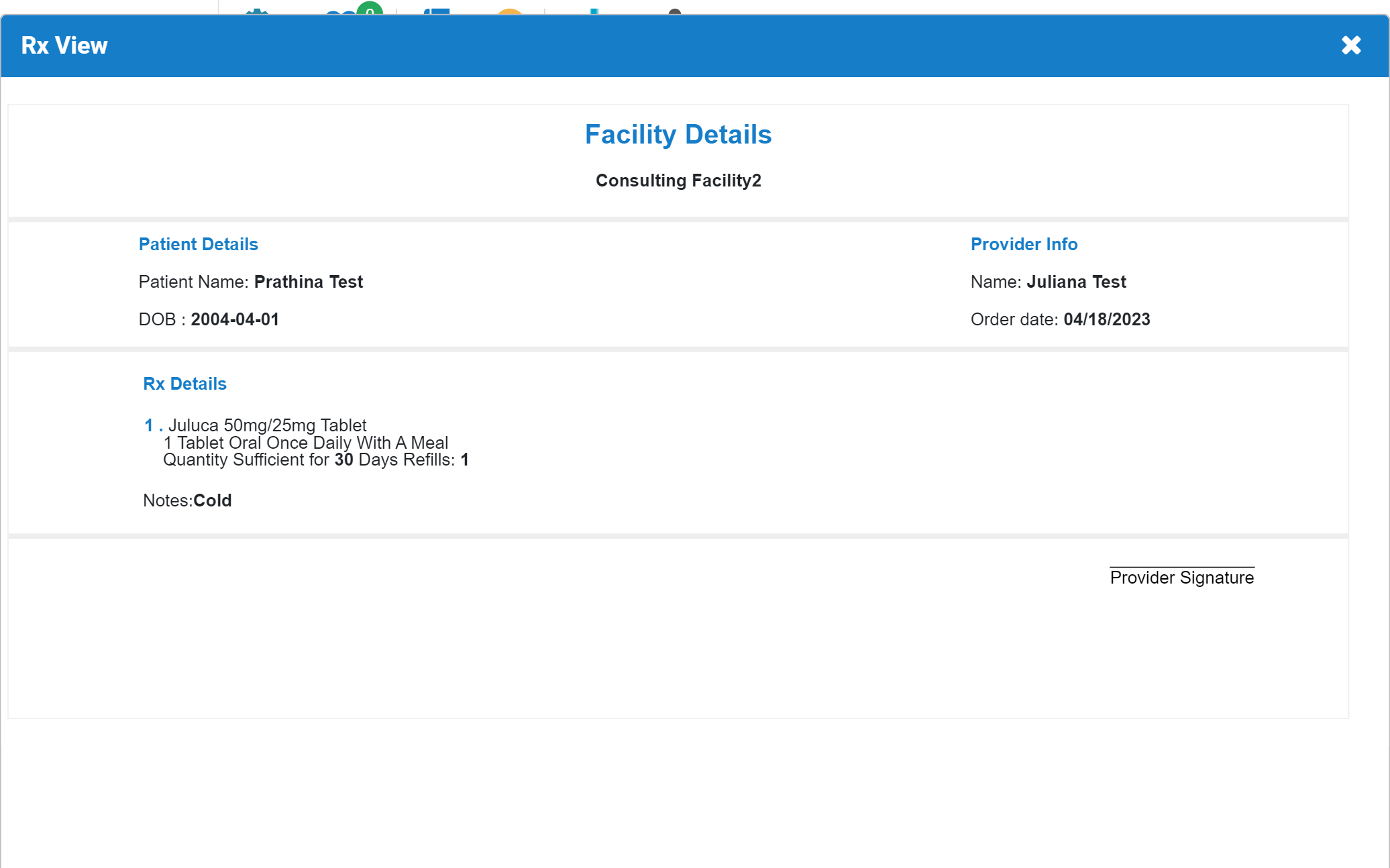Image resolution: width=1390 pixels, height=868 pixels.
Task: Click the Provider Info heading
Action: point(1024,244)
